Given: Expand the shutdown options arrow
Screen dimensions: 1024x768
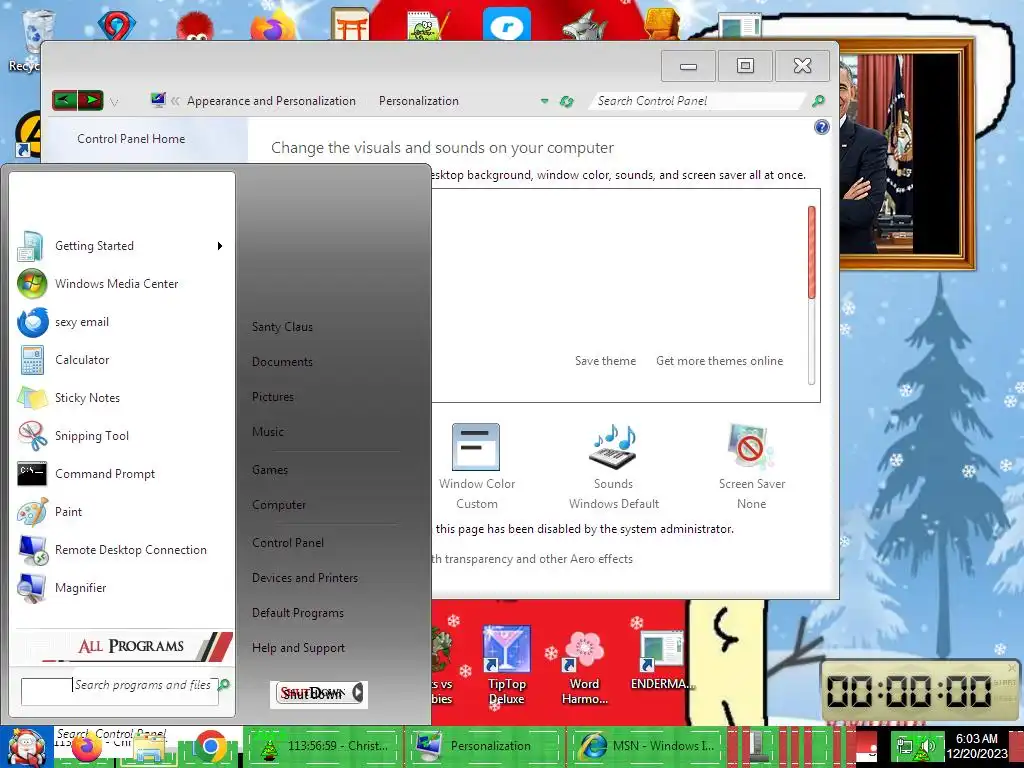Looking at the screenshot, I should 358,693.
